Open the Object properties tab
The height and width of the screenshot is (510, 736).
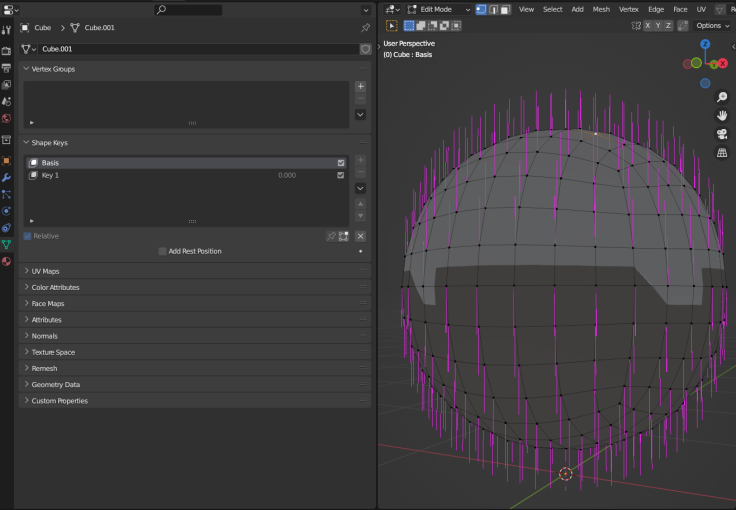pos(7,160)
